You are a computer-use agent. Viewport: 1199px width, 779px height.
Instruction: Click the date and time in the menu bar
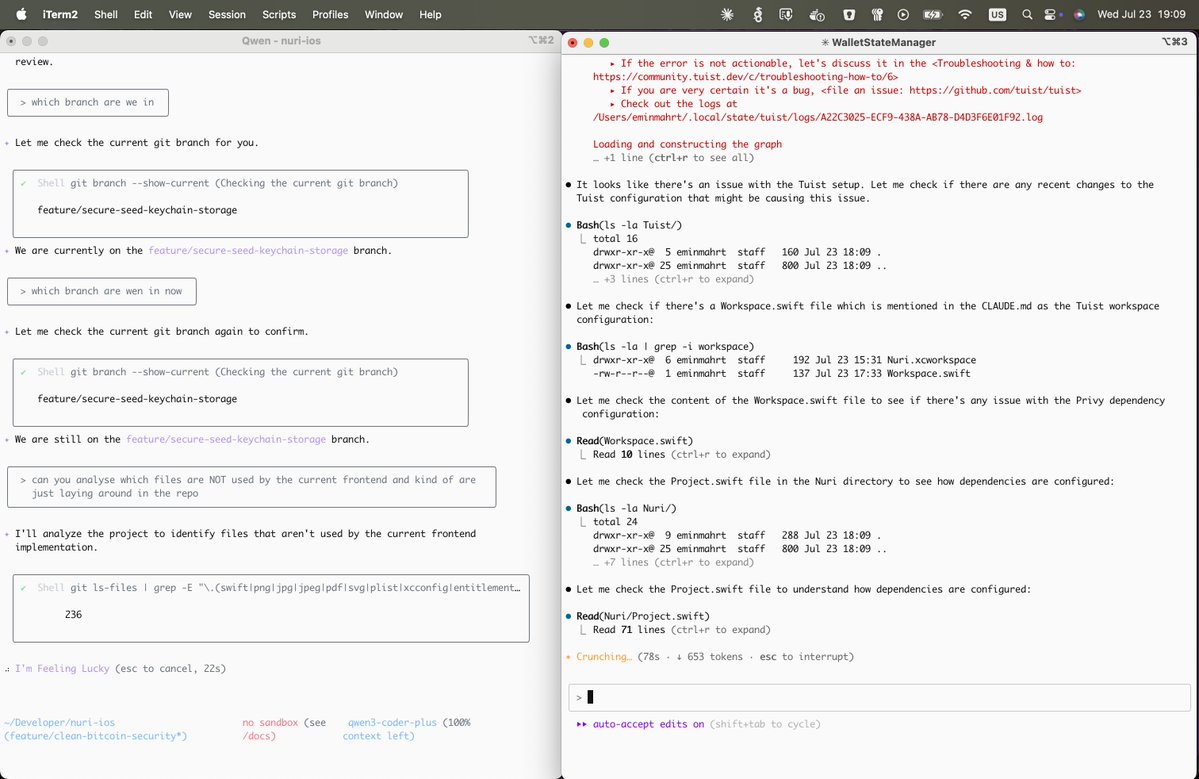(x=1142, y=14)
